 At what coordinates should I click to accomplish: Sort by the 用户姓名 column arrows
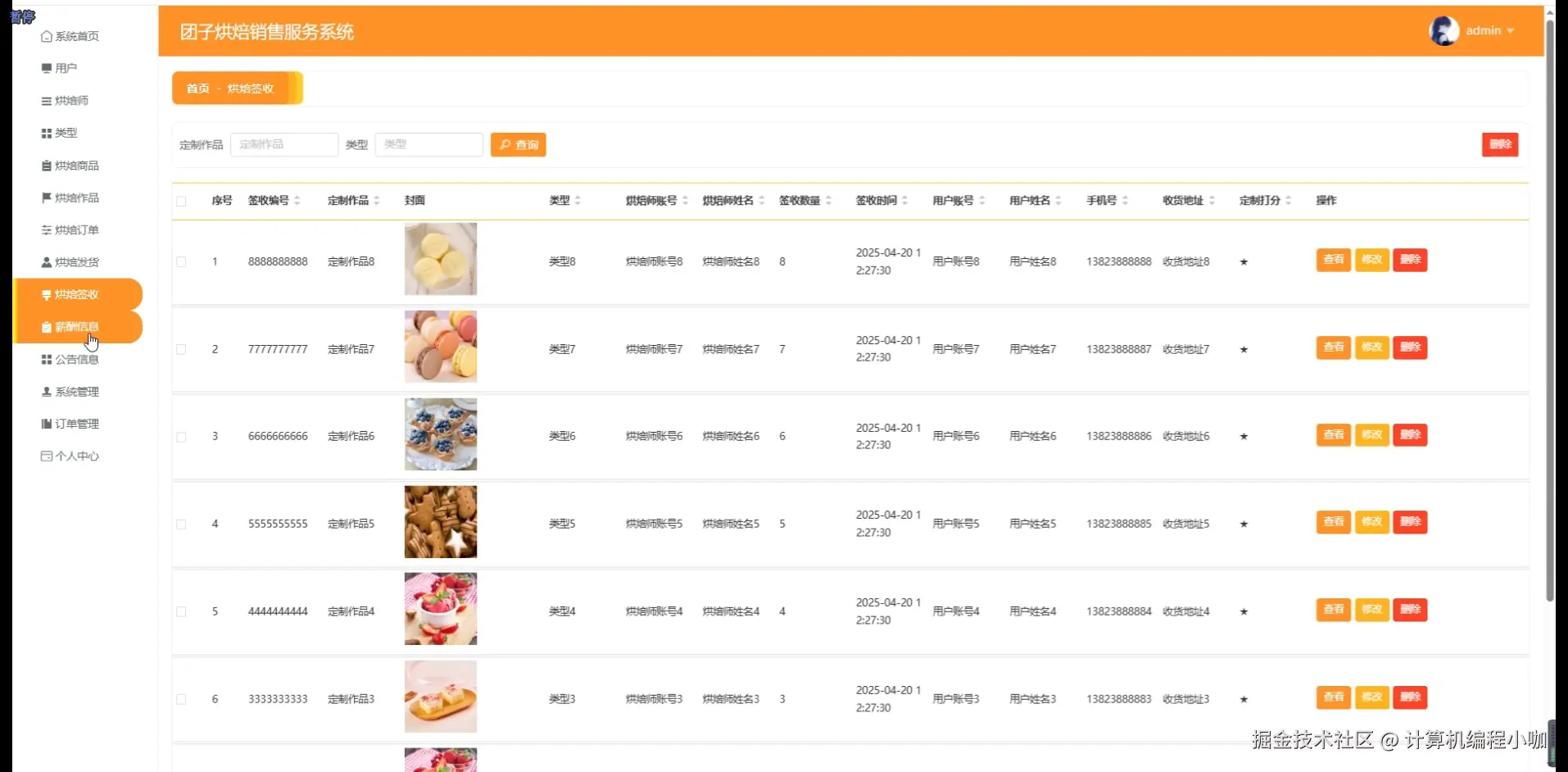(x=1058, y=201)
